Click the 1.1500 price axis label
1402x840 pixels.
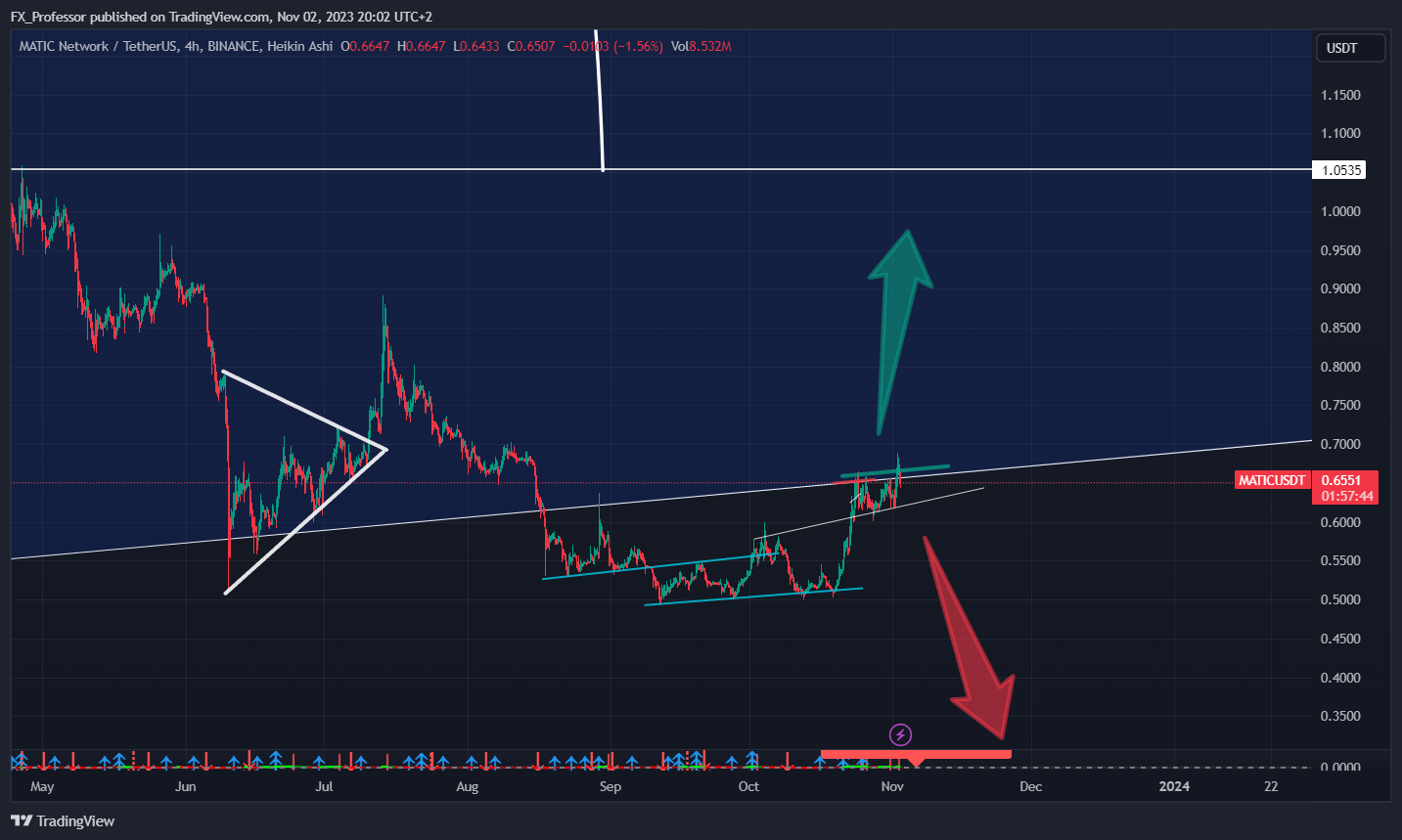[x=1340, y=95]
